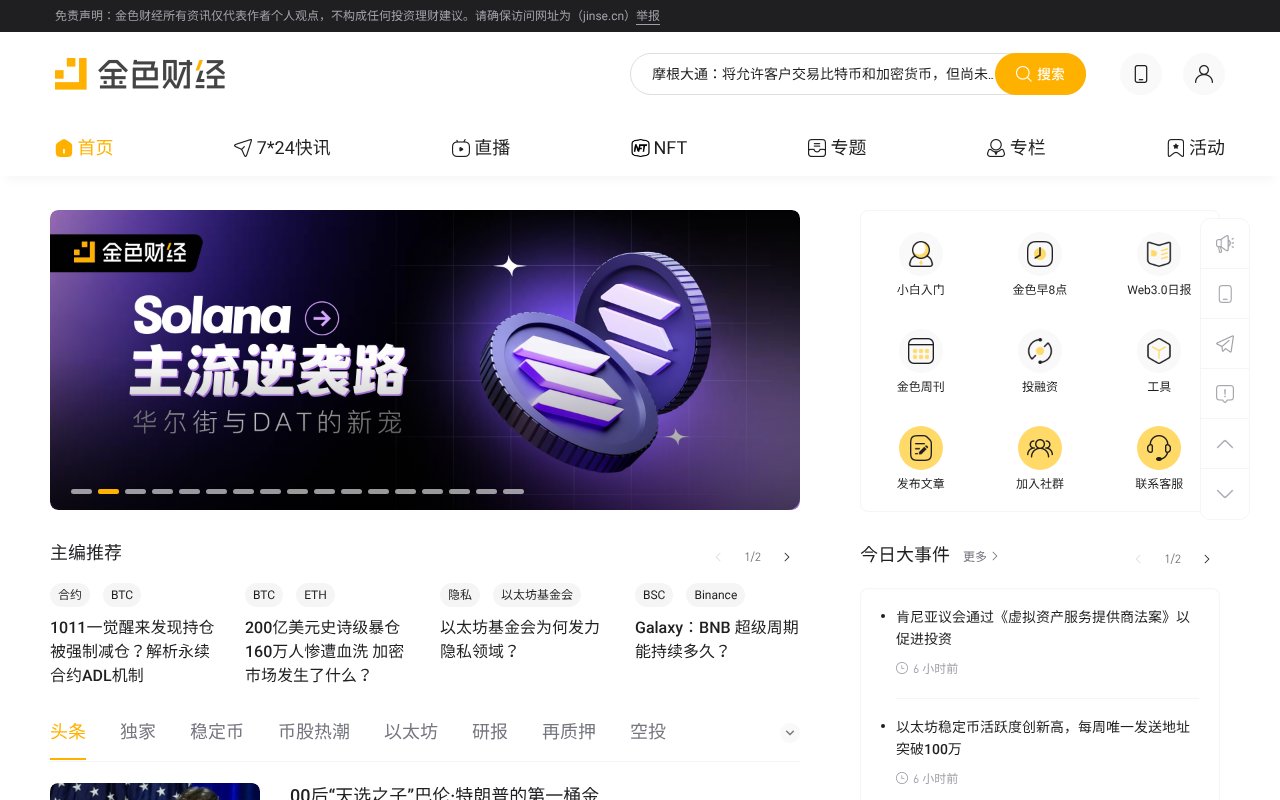Viewport: 1280px width, 800px height.
Task: Click the Telegram paper plane icon
Action: click(1224, 344)
